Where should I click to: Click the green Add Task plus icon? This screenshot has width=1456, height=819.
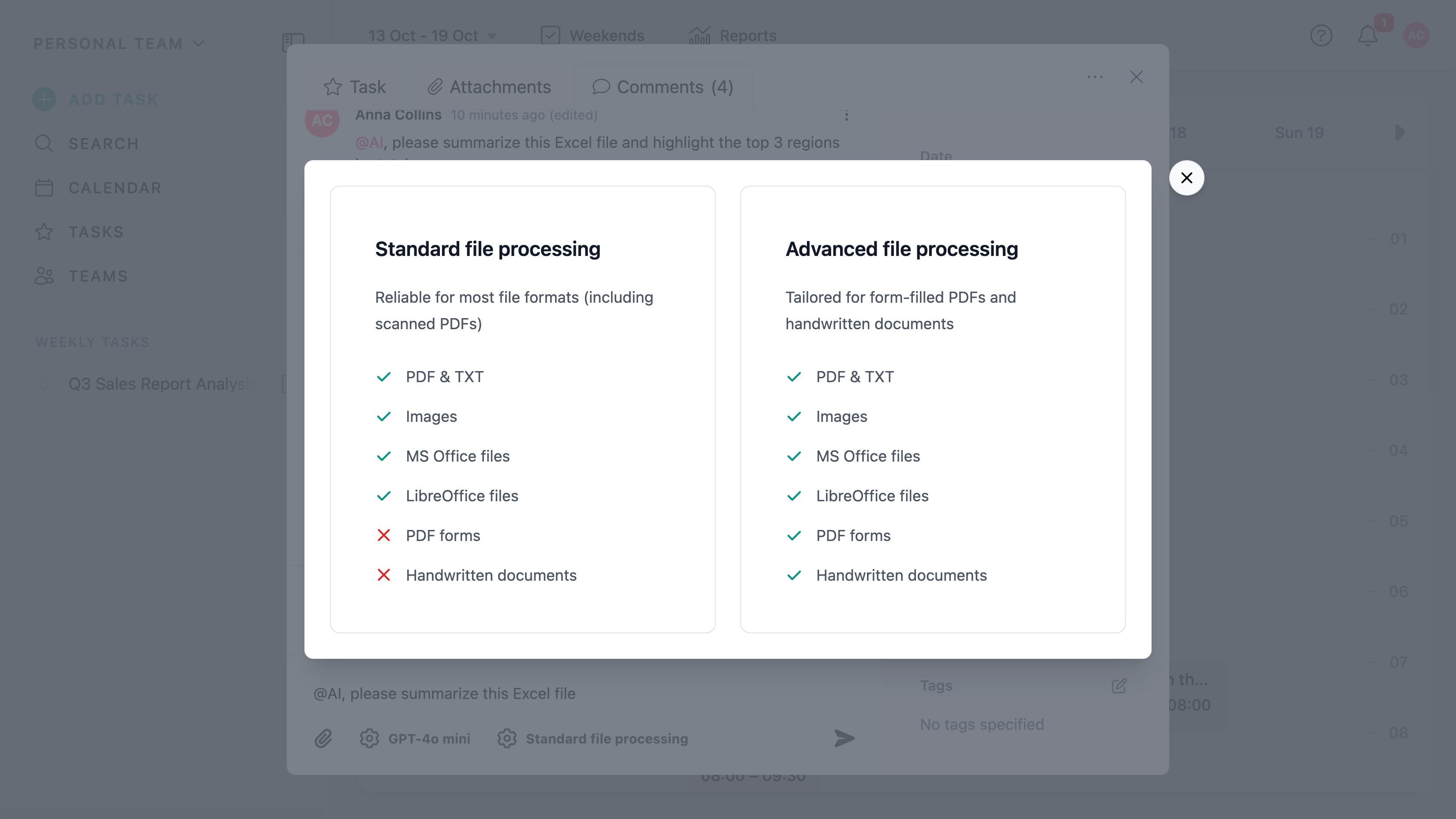(44, 99)
